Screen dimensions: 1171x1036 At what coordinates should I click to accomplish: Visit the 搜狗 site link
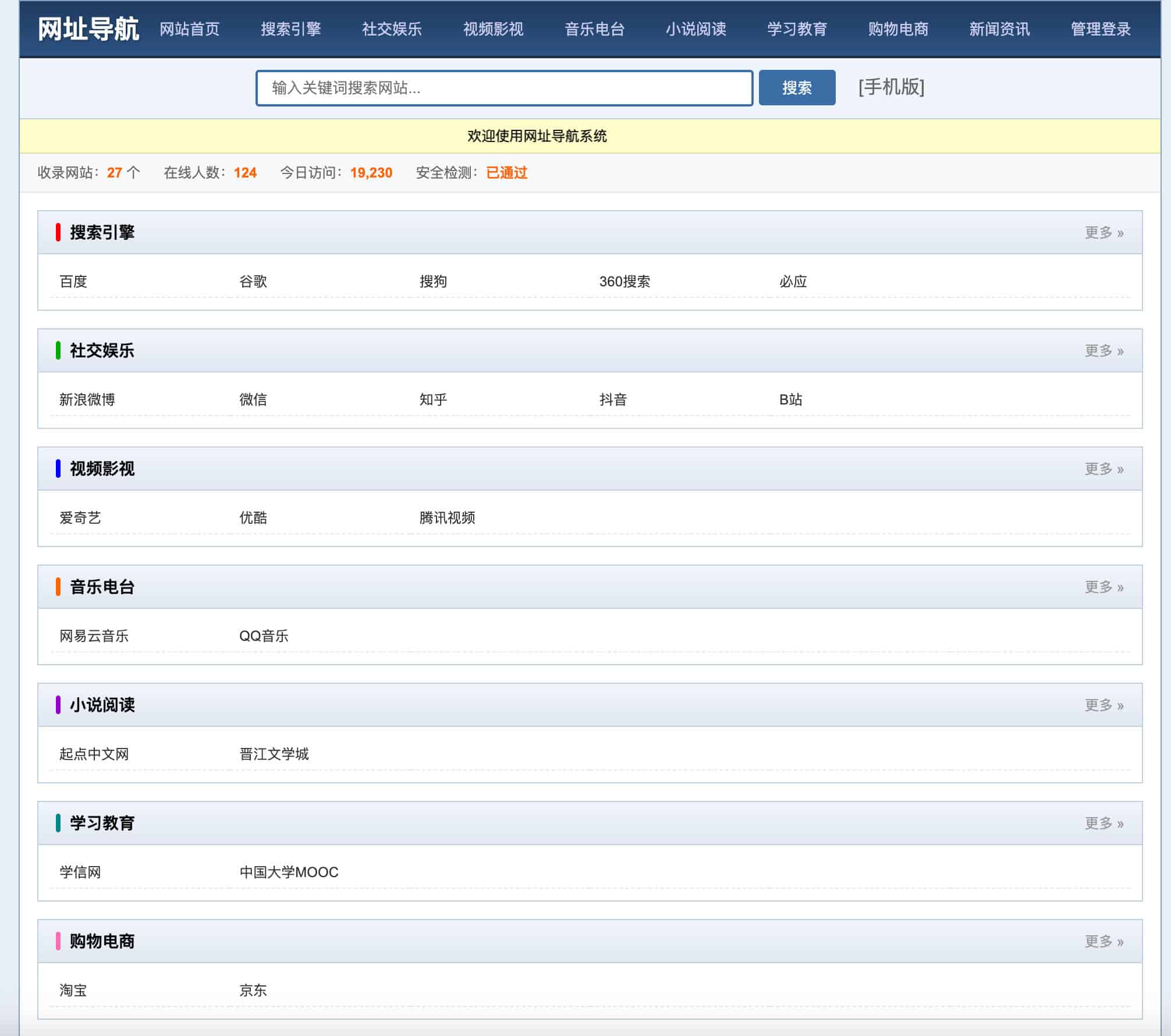434,282
